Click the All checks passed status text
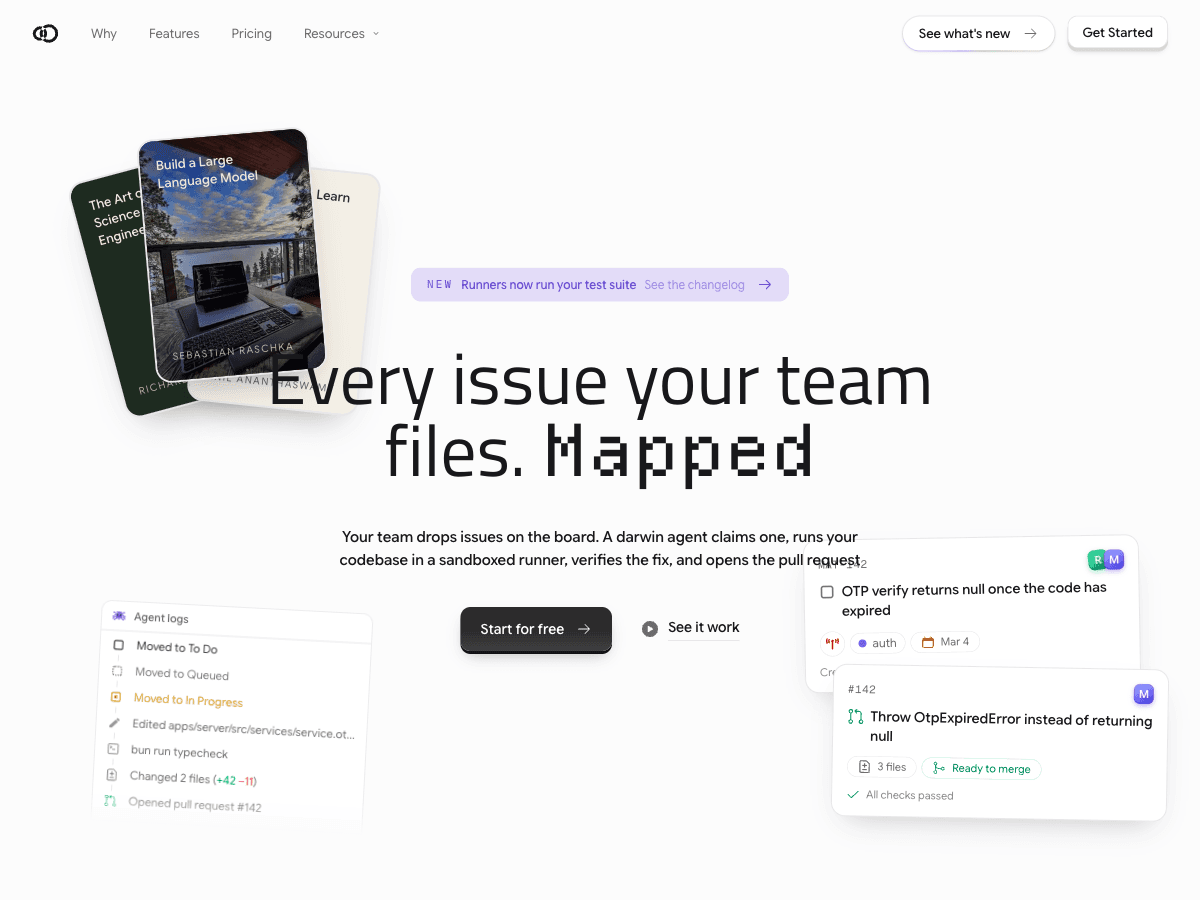 coord(910,795)
